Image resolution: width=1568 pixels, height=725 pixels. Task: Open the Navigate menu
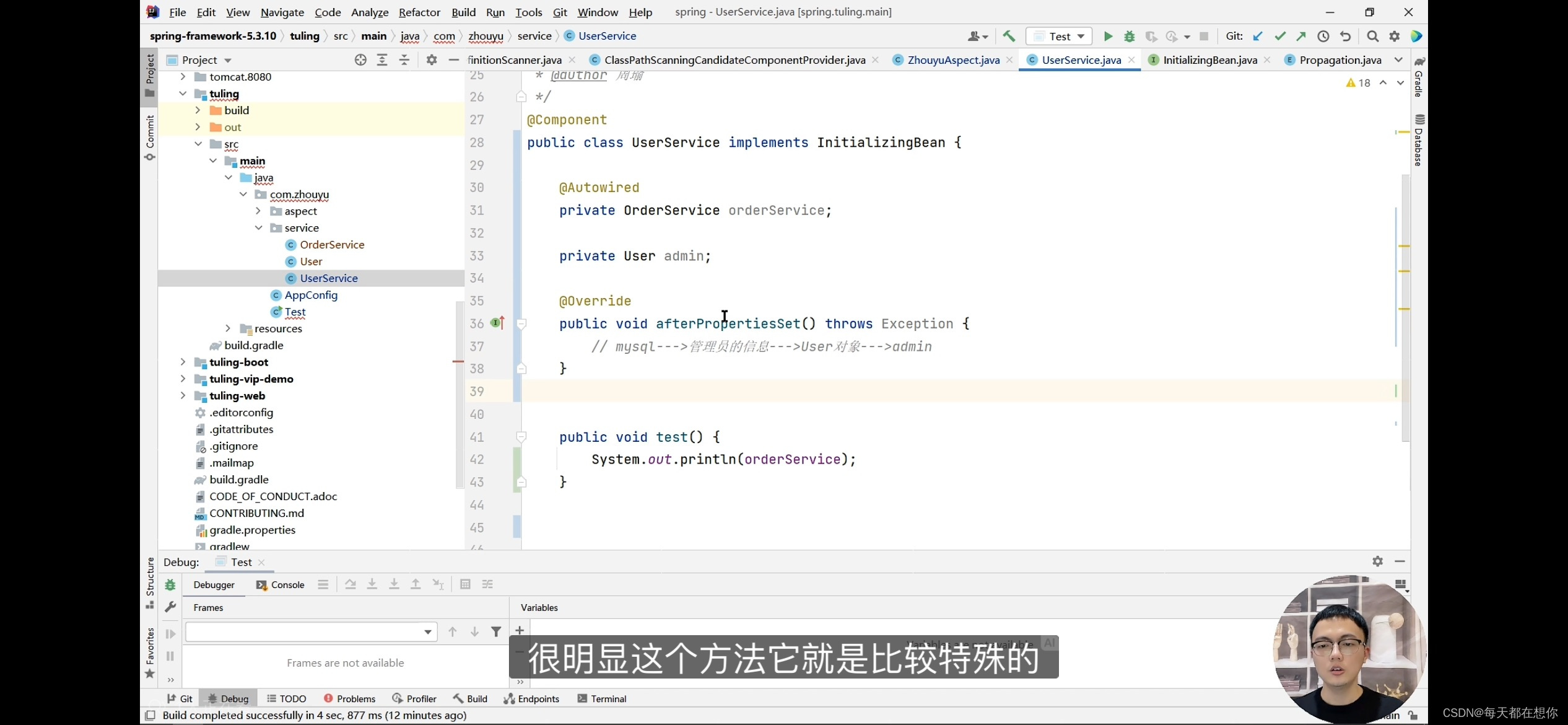(282, 12)
